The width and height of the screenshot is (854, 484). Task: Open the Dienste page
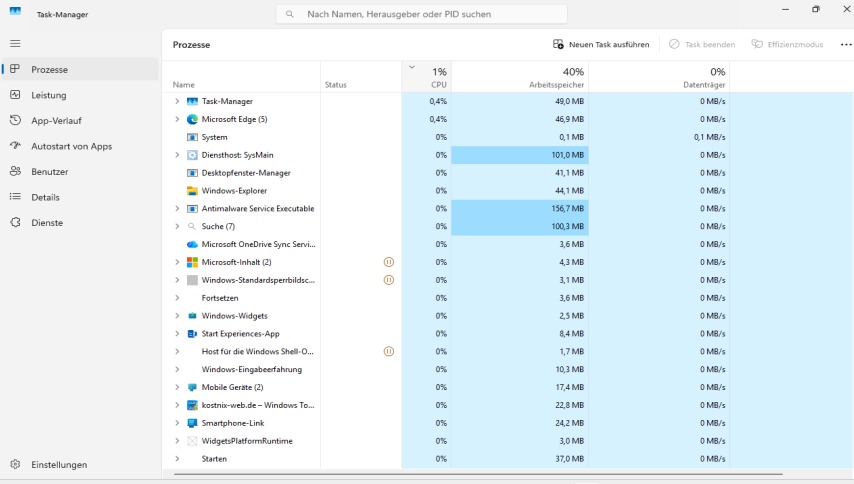(80, 222)
